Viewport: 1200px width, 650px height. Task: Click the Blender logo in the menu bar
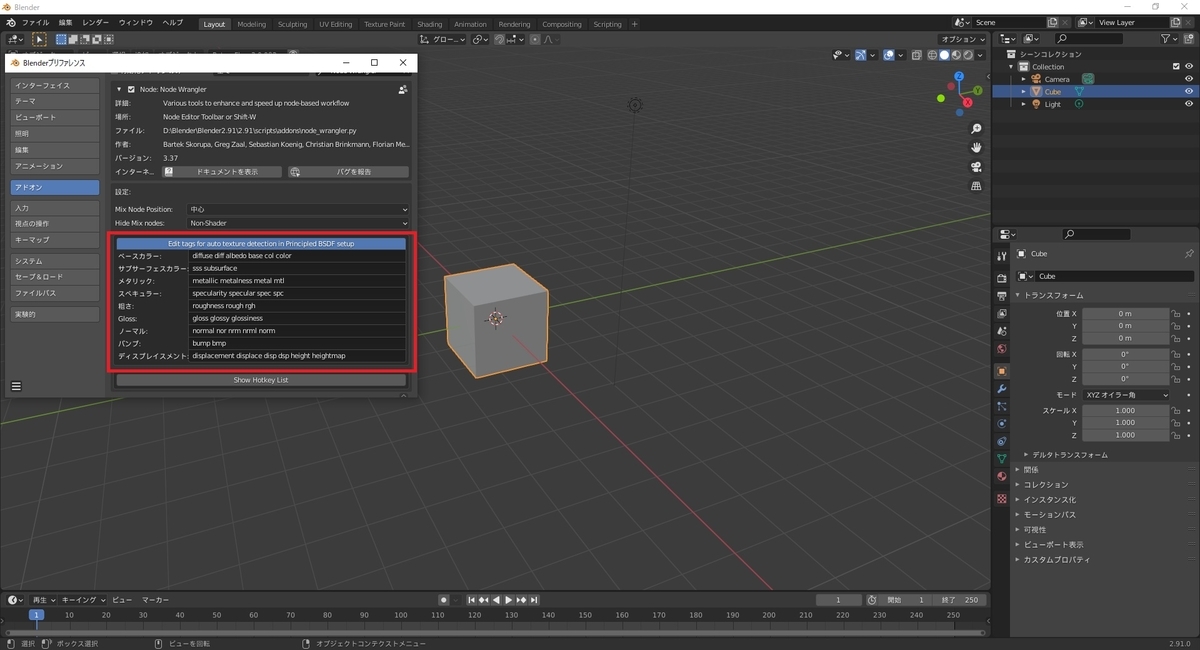point(10,22)
